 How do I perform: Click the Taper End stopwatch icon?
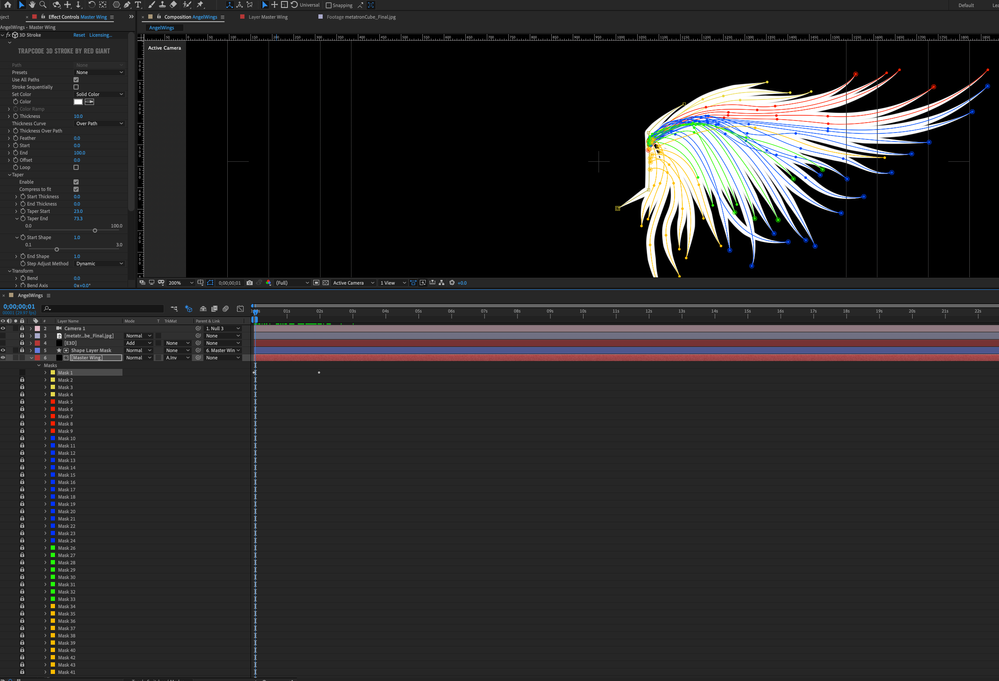pos(23,219)
